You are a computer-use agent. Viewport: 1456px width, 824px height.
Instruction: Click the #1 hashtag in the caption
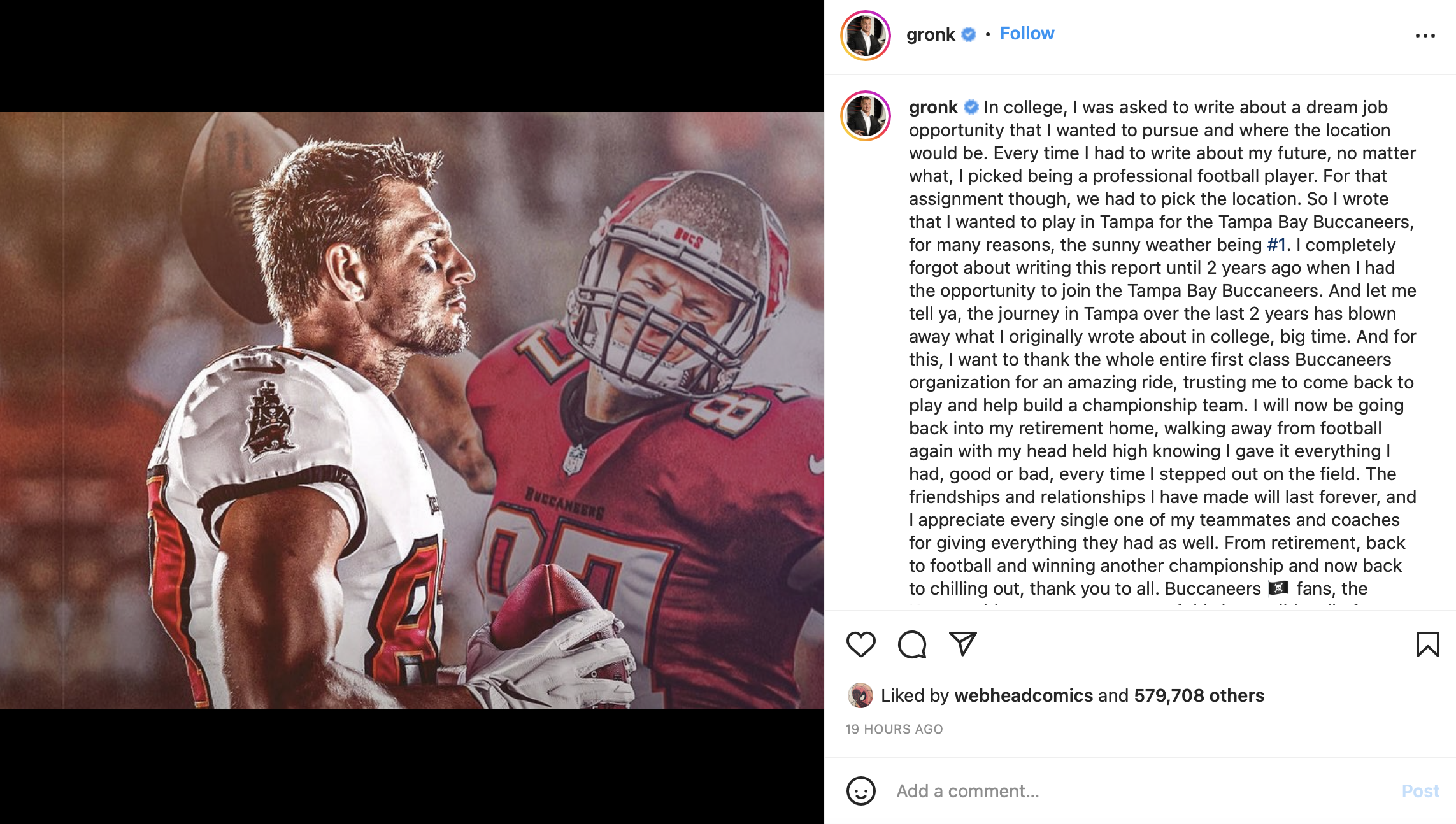(x=1276, y=245)
